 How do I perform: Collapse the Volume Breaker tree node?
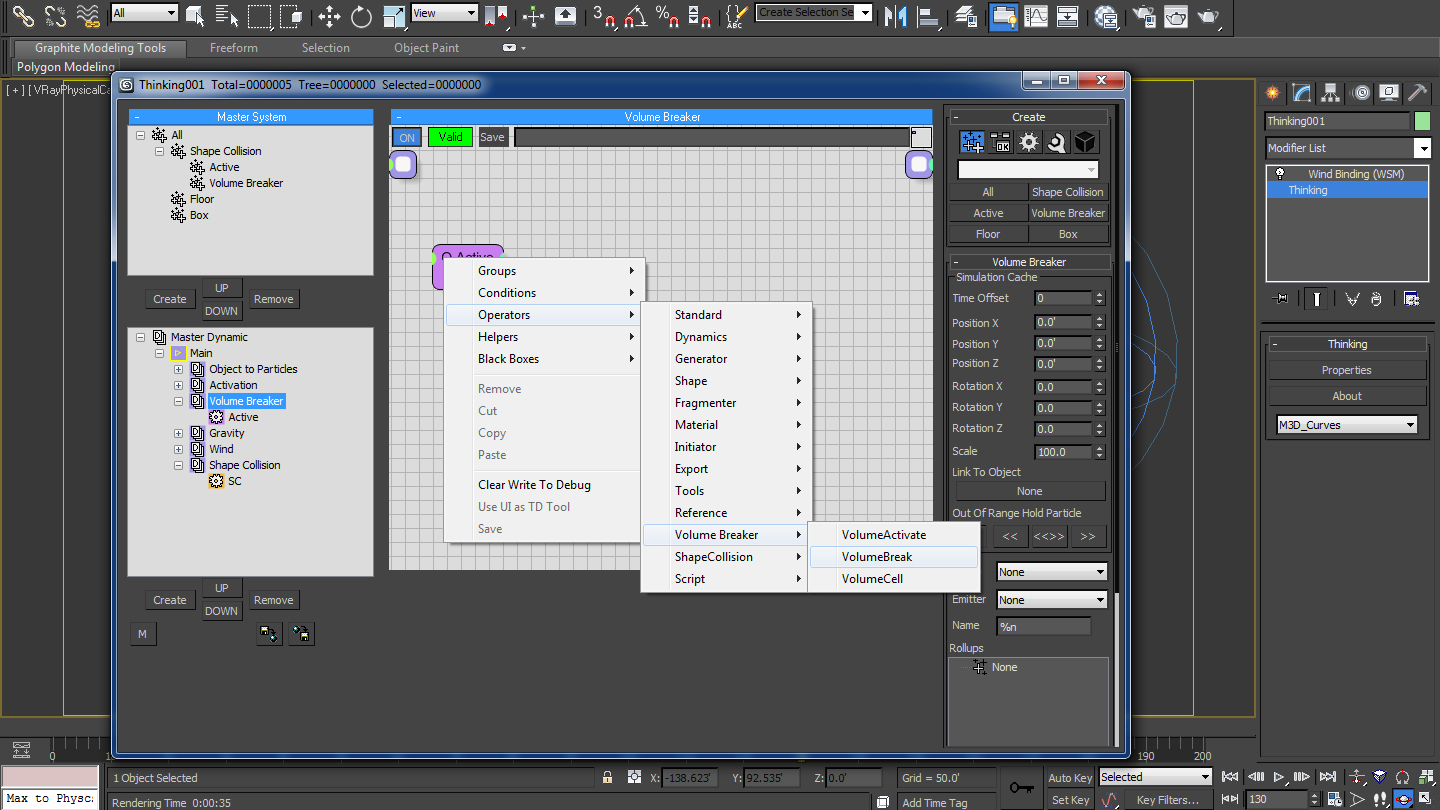pos(179,401)
